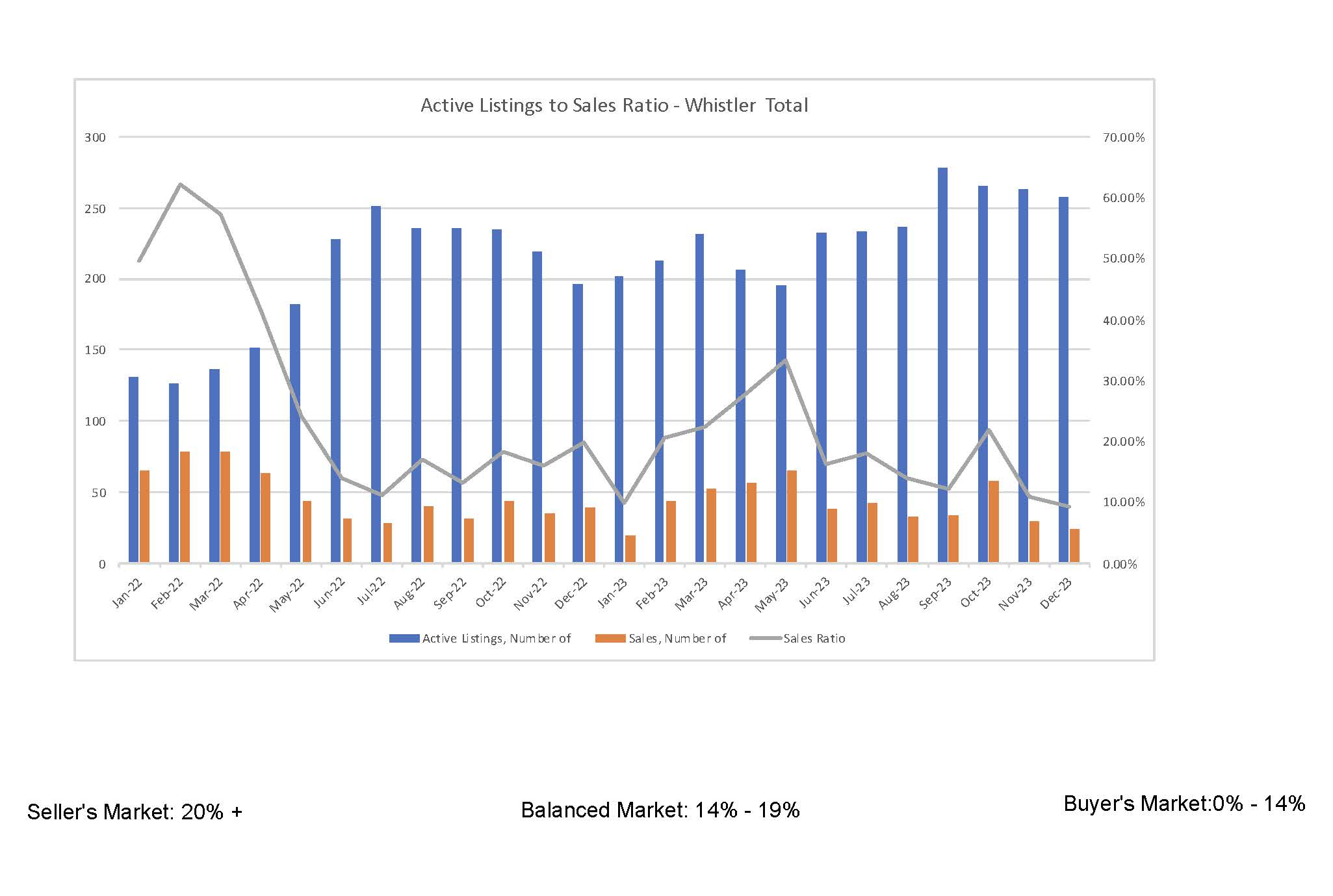The height and width of the screenshot is (896, 1333).
Task: Click the Feb-22 x-axis label
Action: pyautogui.click(x=168, y=593)
